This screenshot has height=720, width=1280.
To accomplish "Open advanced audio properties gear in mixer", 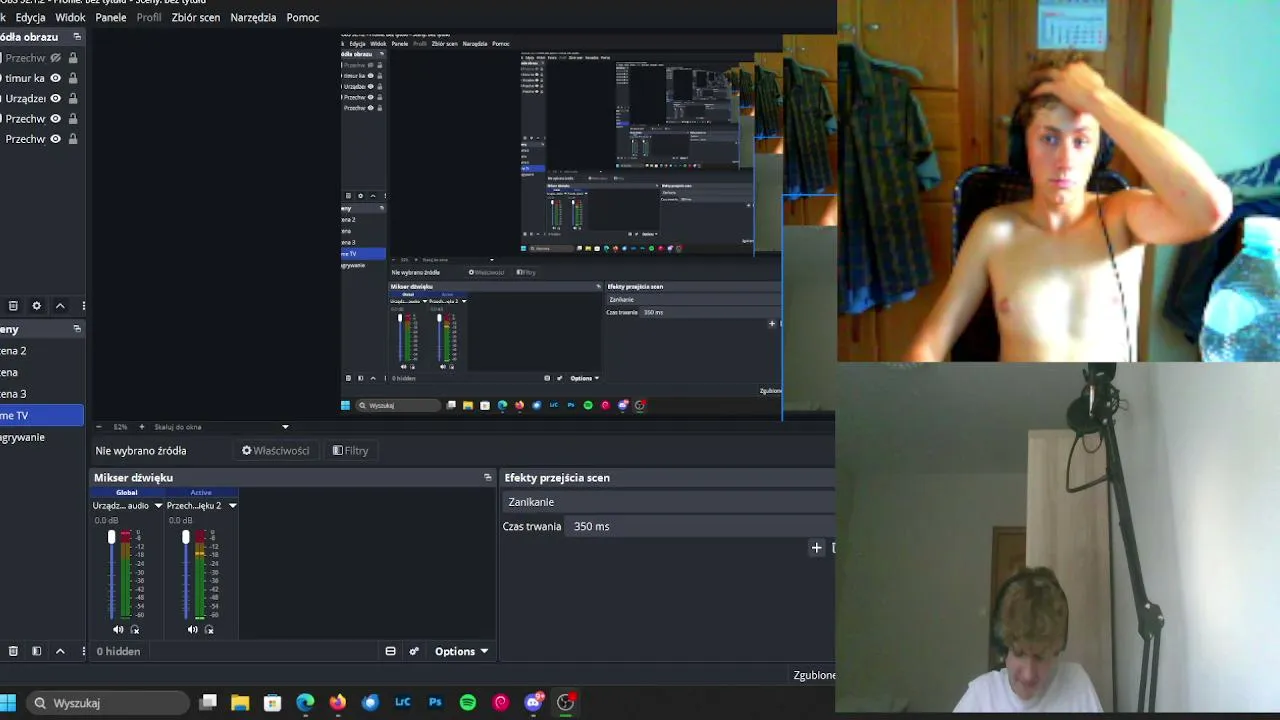I will (x=414, y=651).
